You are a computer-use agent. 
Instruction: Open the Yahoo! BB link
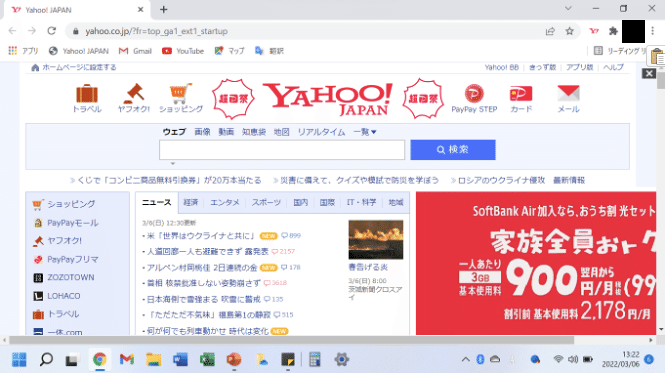(x=502, y=67)
